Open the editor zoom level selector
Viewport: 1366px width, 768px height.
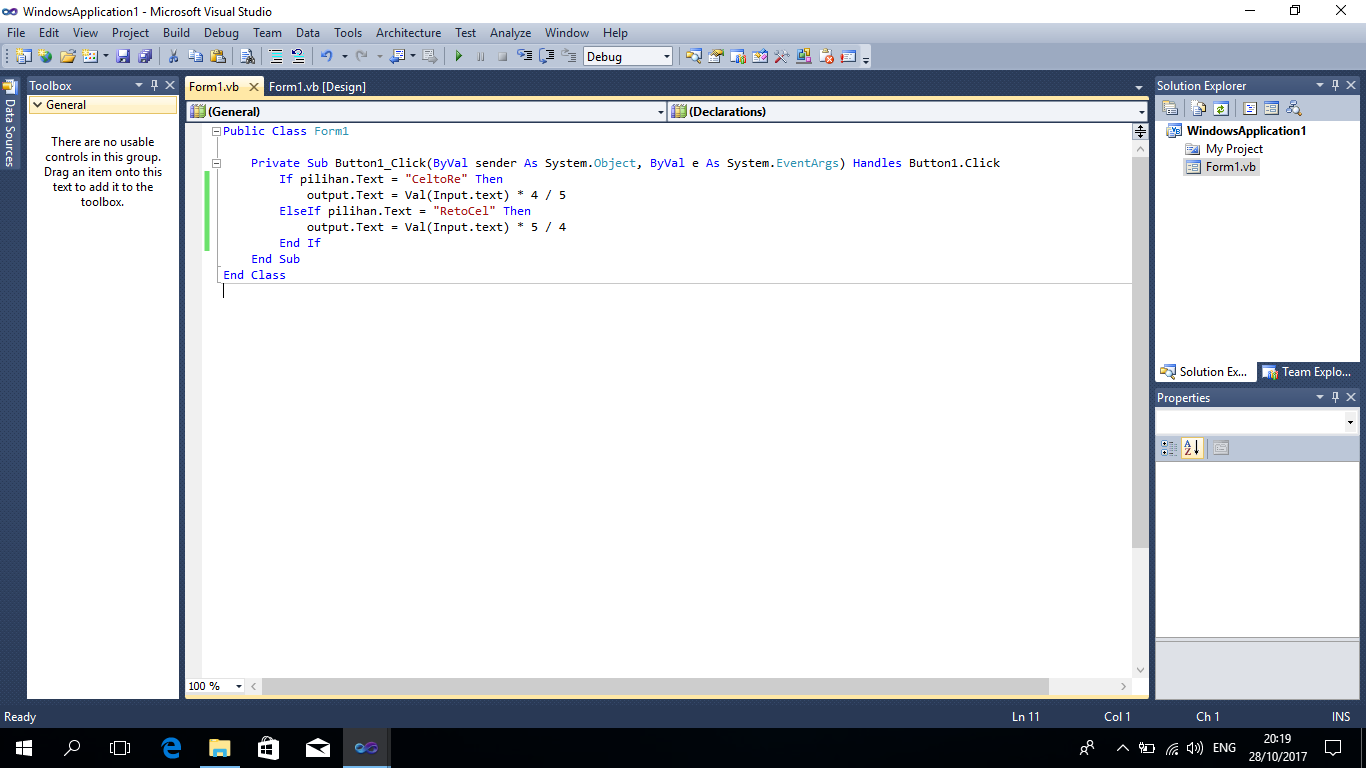pyautogui.click(x=213, y=686)
